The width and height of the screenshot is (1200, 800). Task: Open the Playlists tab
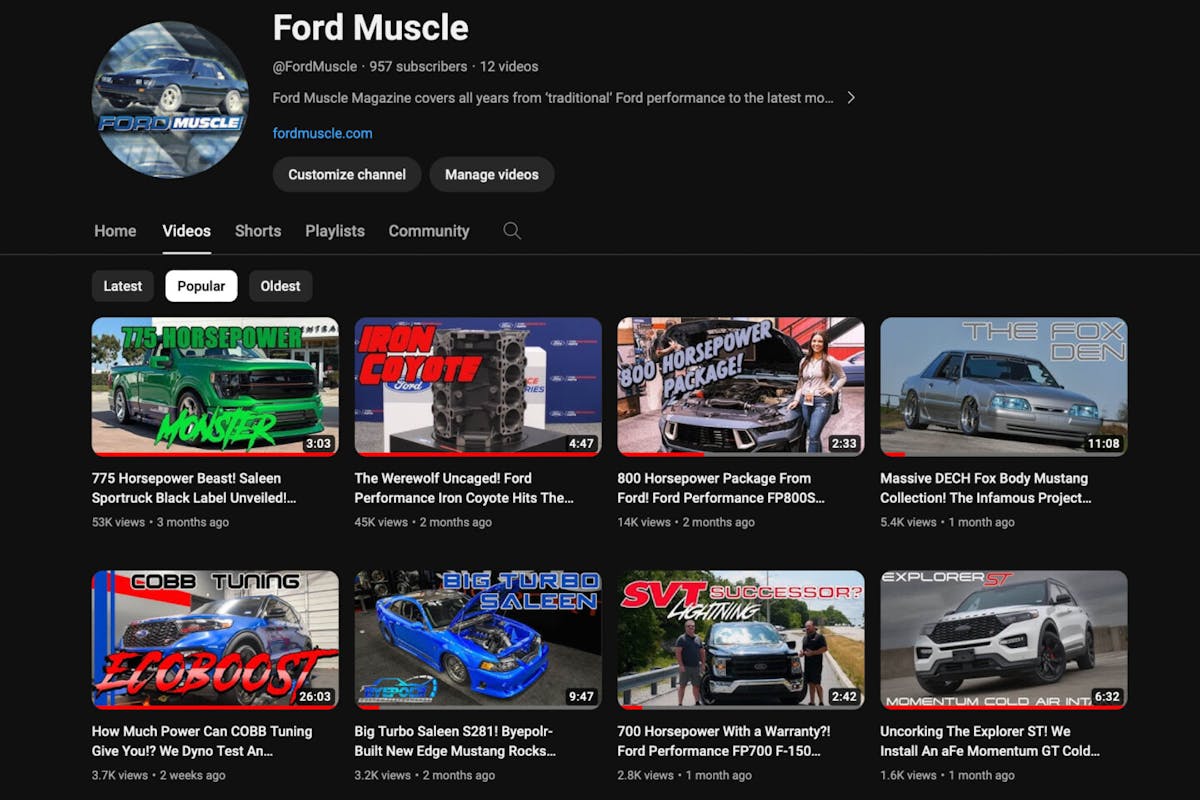coord(334,231)
